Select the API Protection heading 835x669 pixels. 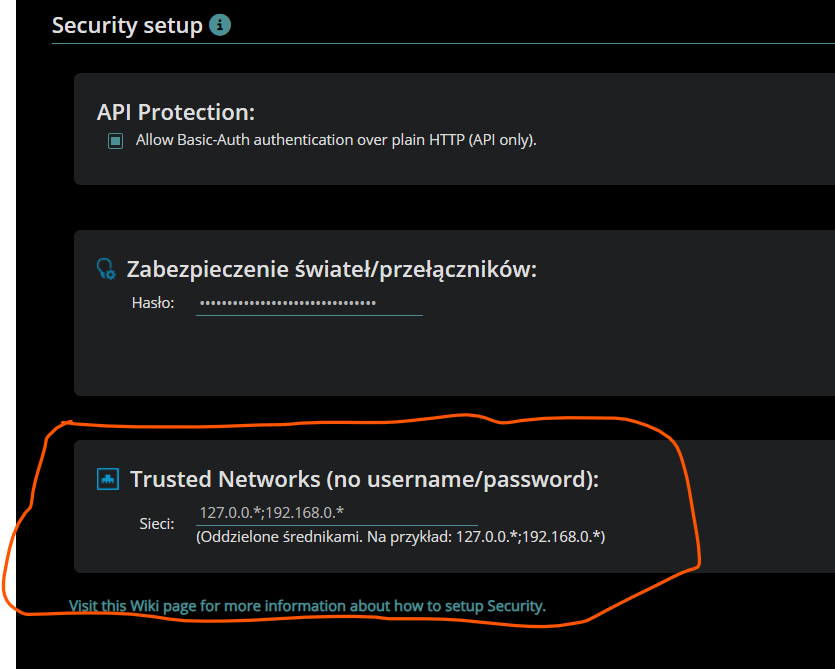click(176, 112)
